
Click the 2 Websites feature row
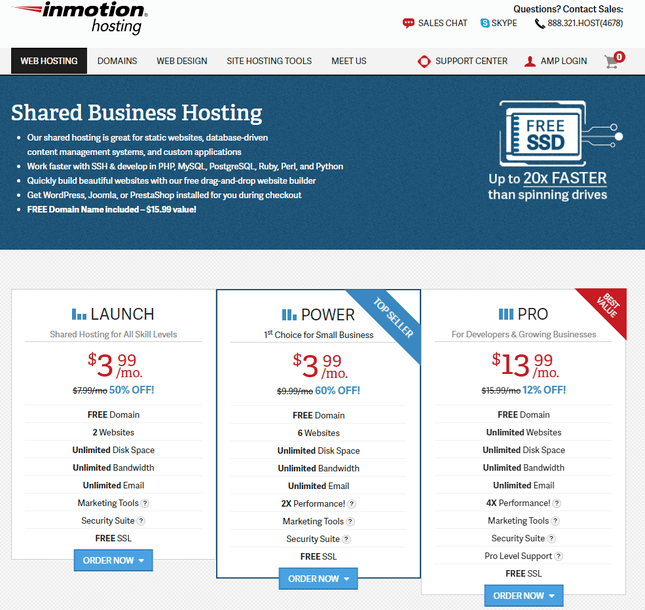click(x=114, y=432)
